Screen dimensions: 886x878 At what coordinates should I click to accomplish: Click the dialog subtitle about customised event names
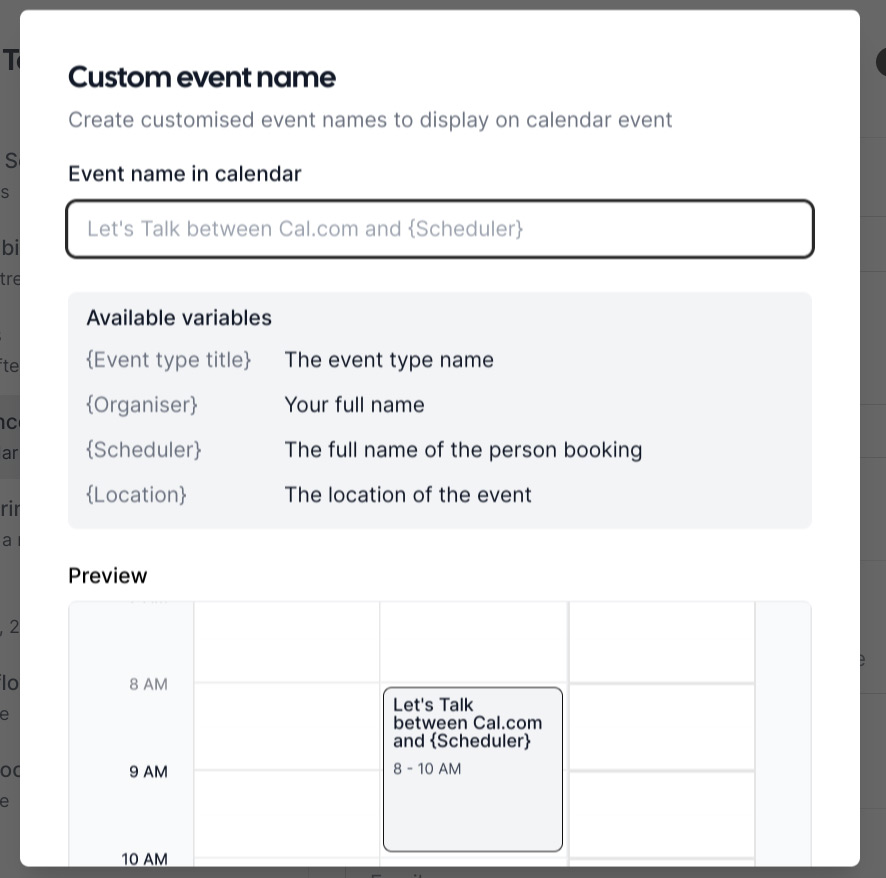(370, 120)
